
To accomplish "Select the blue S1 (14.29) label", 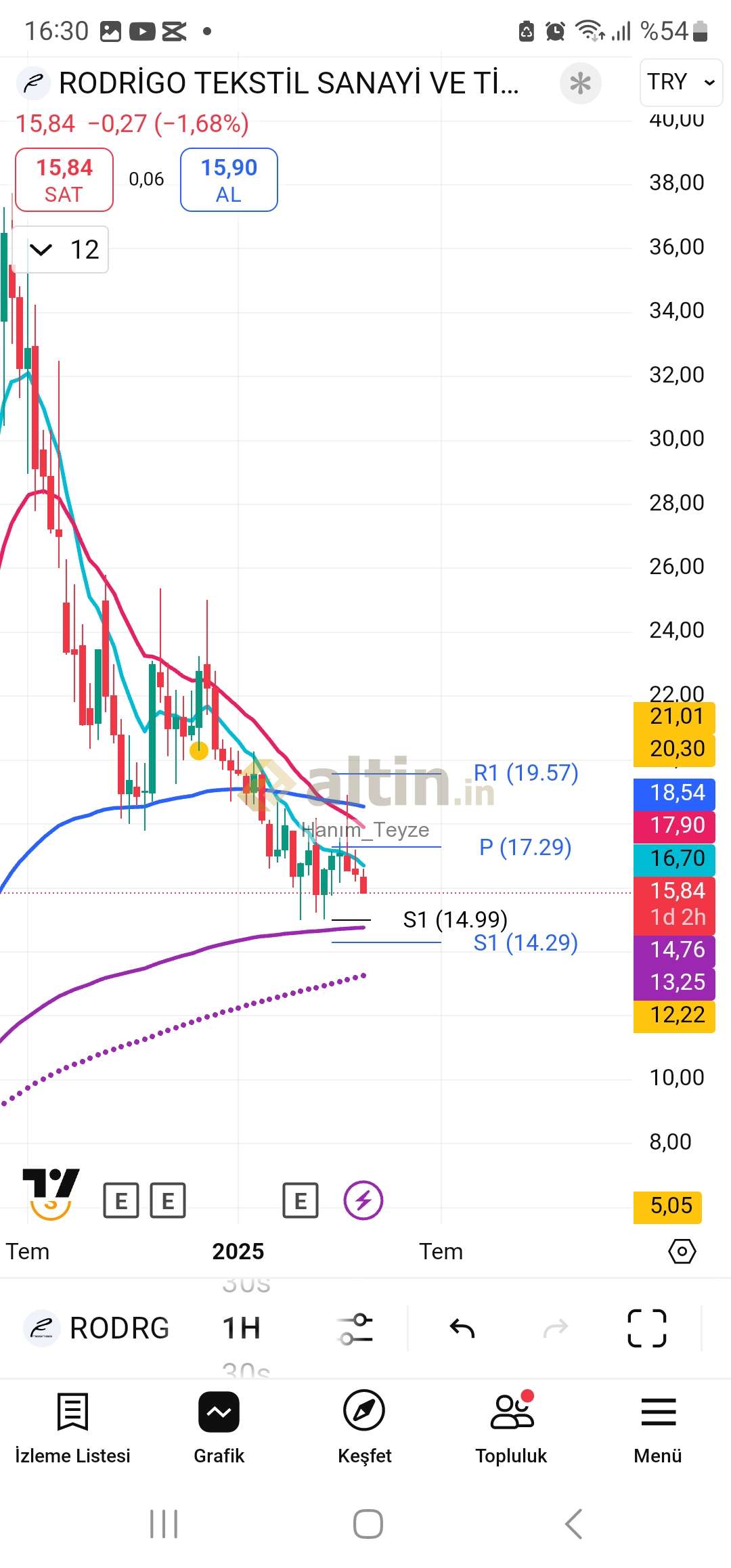I will point(526,942).
